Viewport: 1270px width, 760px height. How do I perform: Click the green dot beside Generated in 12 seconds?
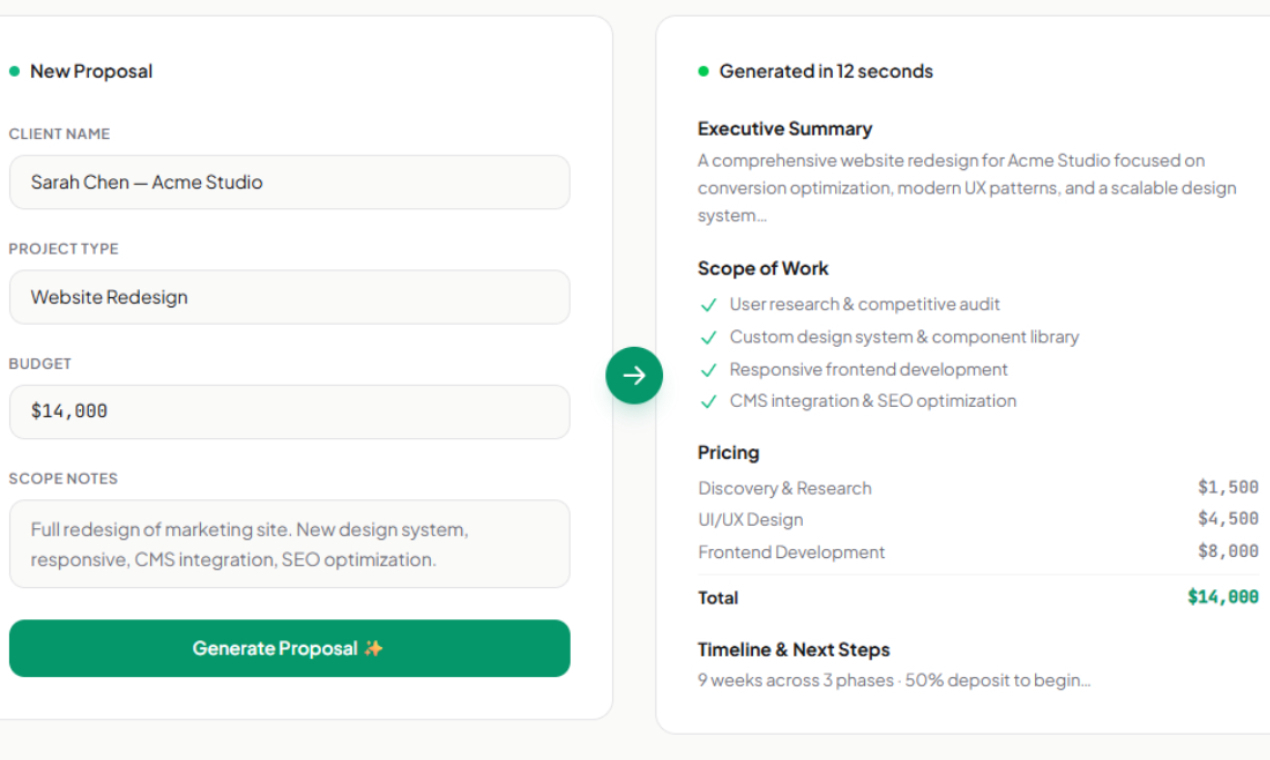point(703,71)
